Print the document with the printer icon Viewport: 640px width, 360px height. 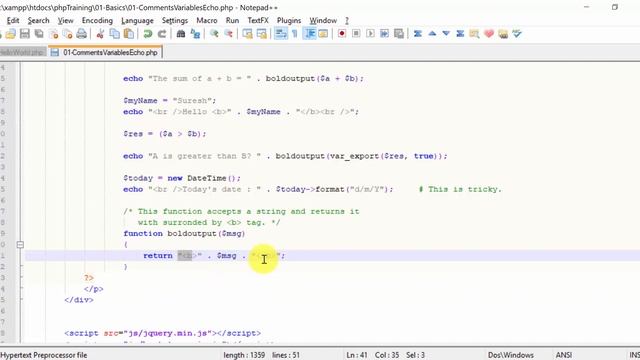pyautogui.click(x=82, y=34)
